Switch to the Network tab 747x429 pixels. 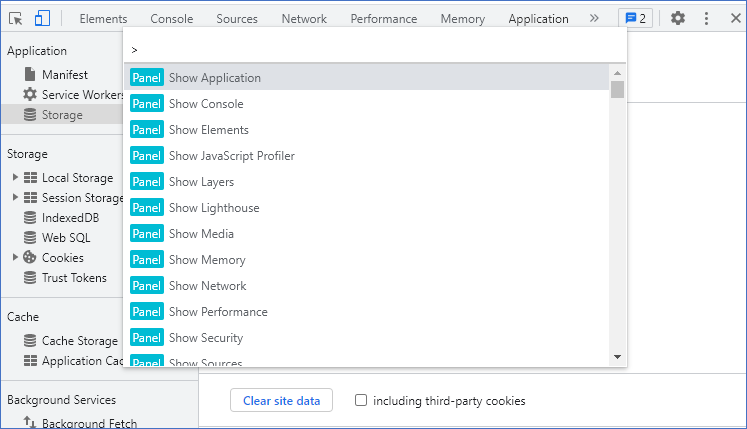pos(304,19)
